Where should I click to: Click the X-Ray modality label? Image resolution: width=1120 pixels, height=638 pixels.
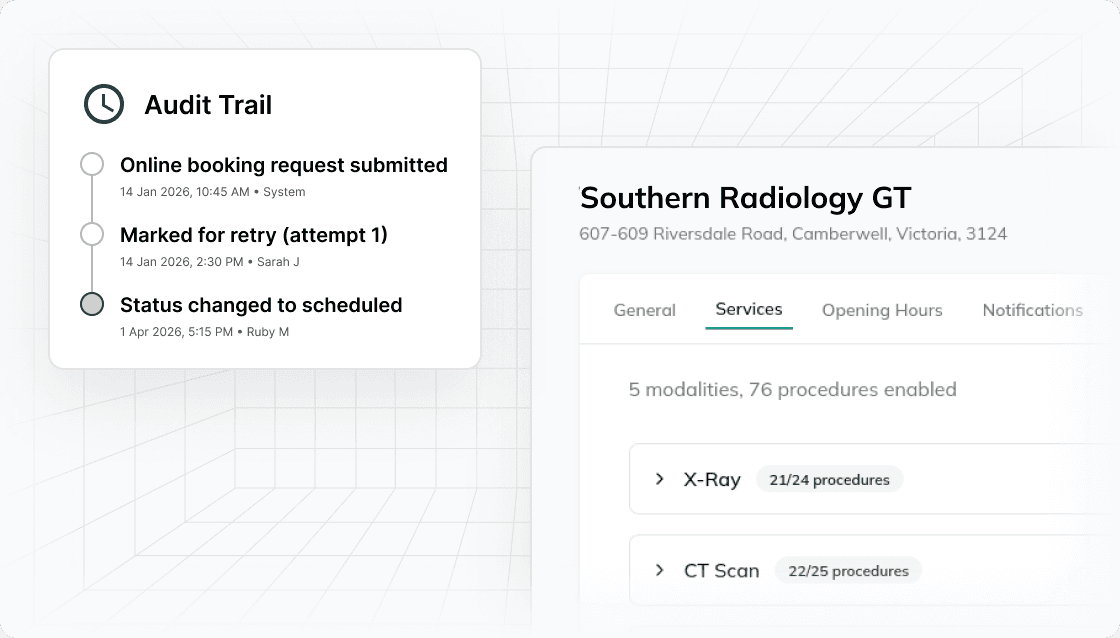pyautogui.click(x=712, y=479)
